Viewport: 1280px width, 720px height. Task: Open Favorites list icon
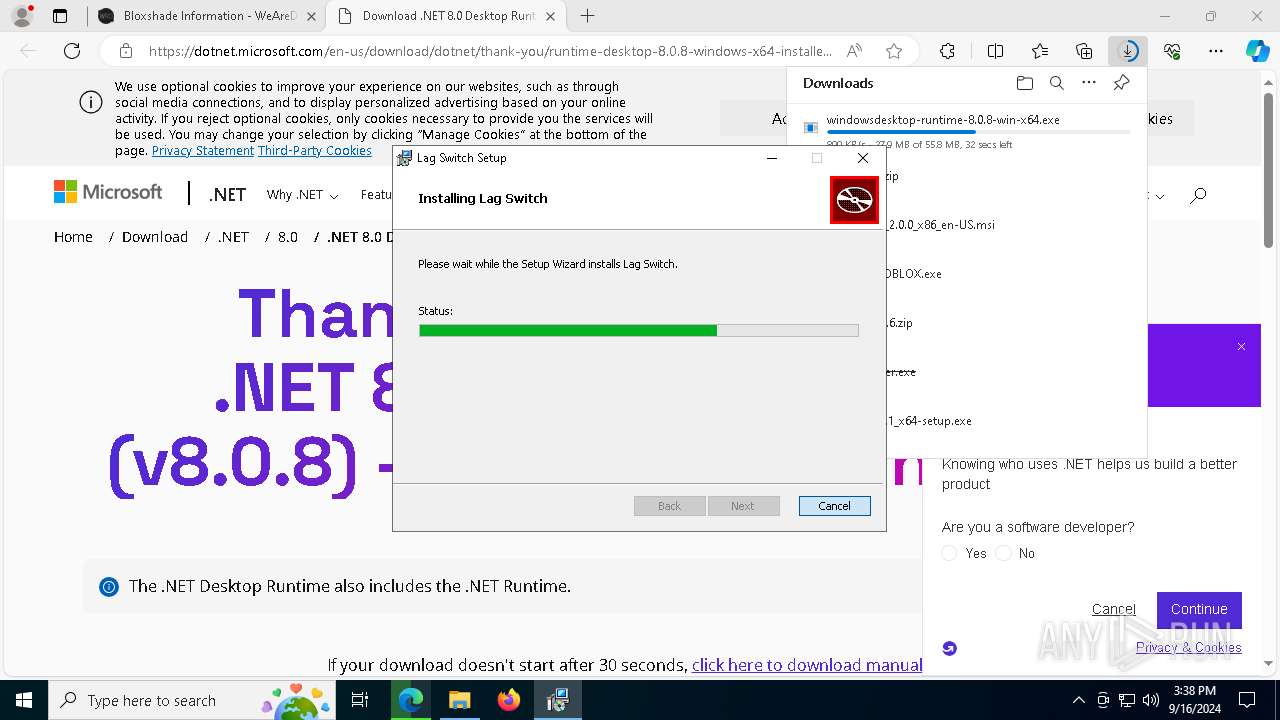click(x=1040, y=51)
